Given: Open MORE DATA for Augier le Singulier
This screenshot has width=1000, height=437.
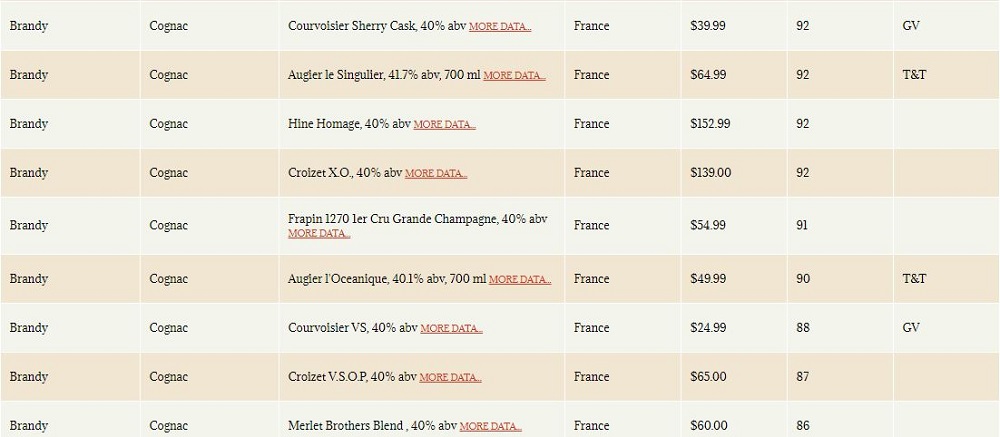Looking at the screenshot, I should click(x=514, y=75).
